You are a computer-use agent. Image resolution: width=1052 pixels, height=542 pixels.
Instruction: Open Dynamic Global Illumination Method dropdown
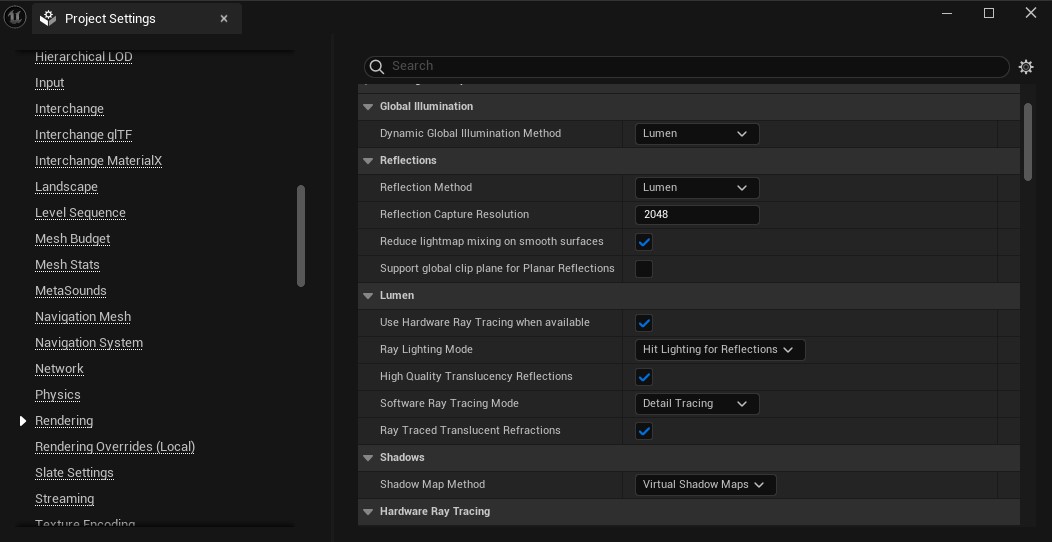tap(697, 133)
